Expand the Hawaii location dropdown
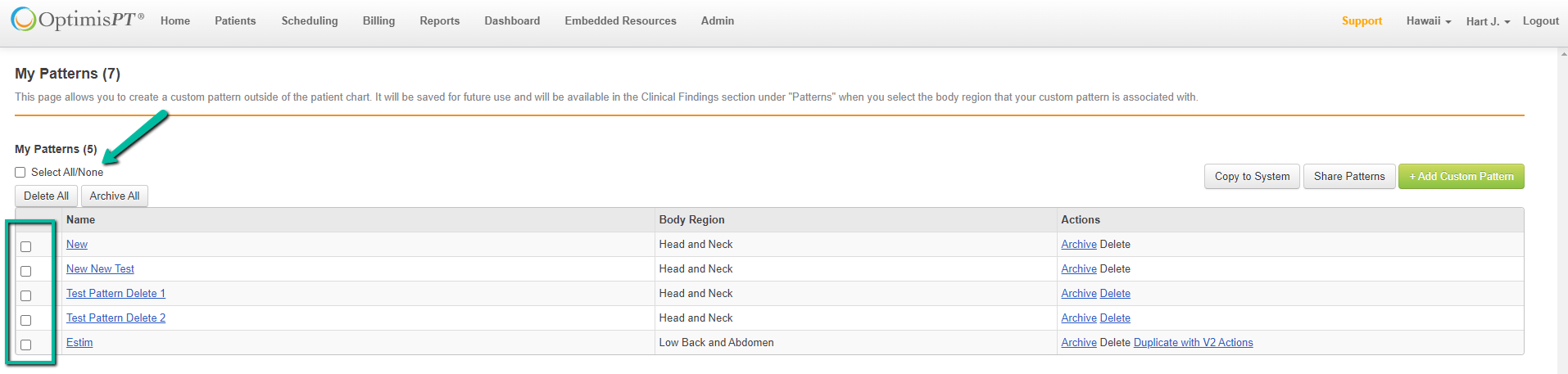The width and height of the screenshot is (1568, 374). pyautogui.click(x=1428, y=21)
